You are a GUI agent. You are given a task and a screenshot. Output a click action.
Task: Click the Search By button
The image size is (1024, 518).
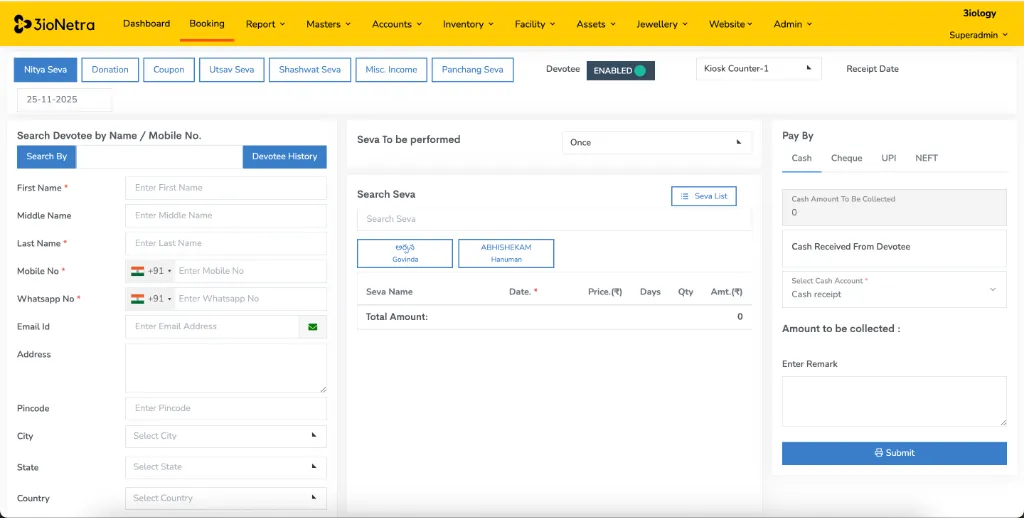pos(47,156)
